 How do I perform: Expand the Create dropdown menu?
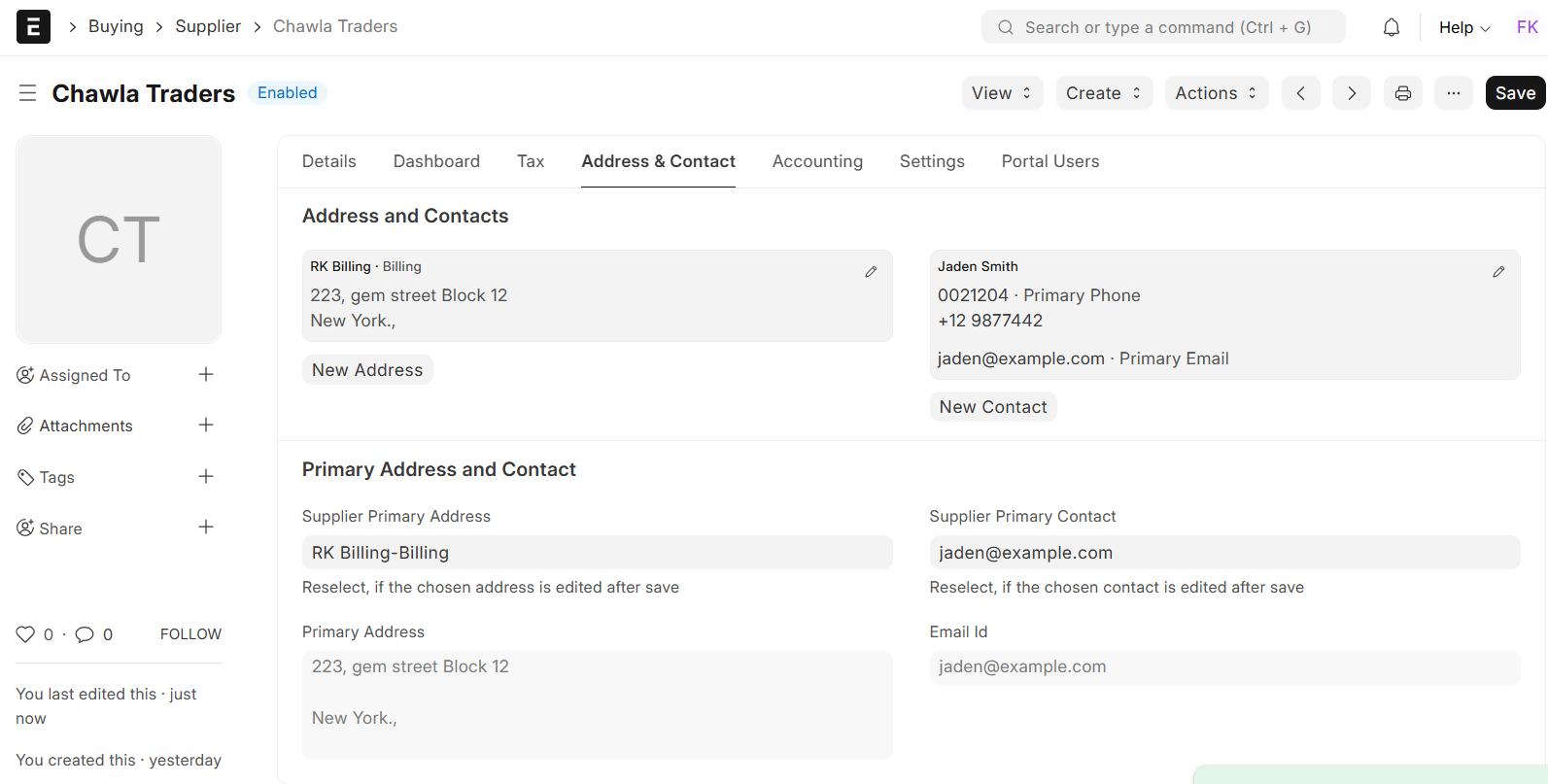tap(1103, 93)
